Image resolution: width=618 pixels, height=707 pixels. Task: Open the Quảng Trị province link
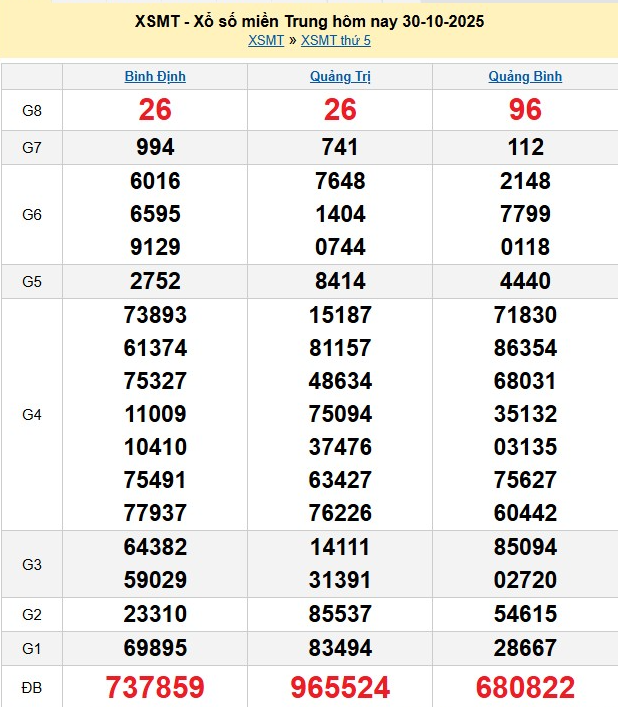pyautogui.click(x=340, y=76)
